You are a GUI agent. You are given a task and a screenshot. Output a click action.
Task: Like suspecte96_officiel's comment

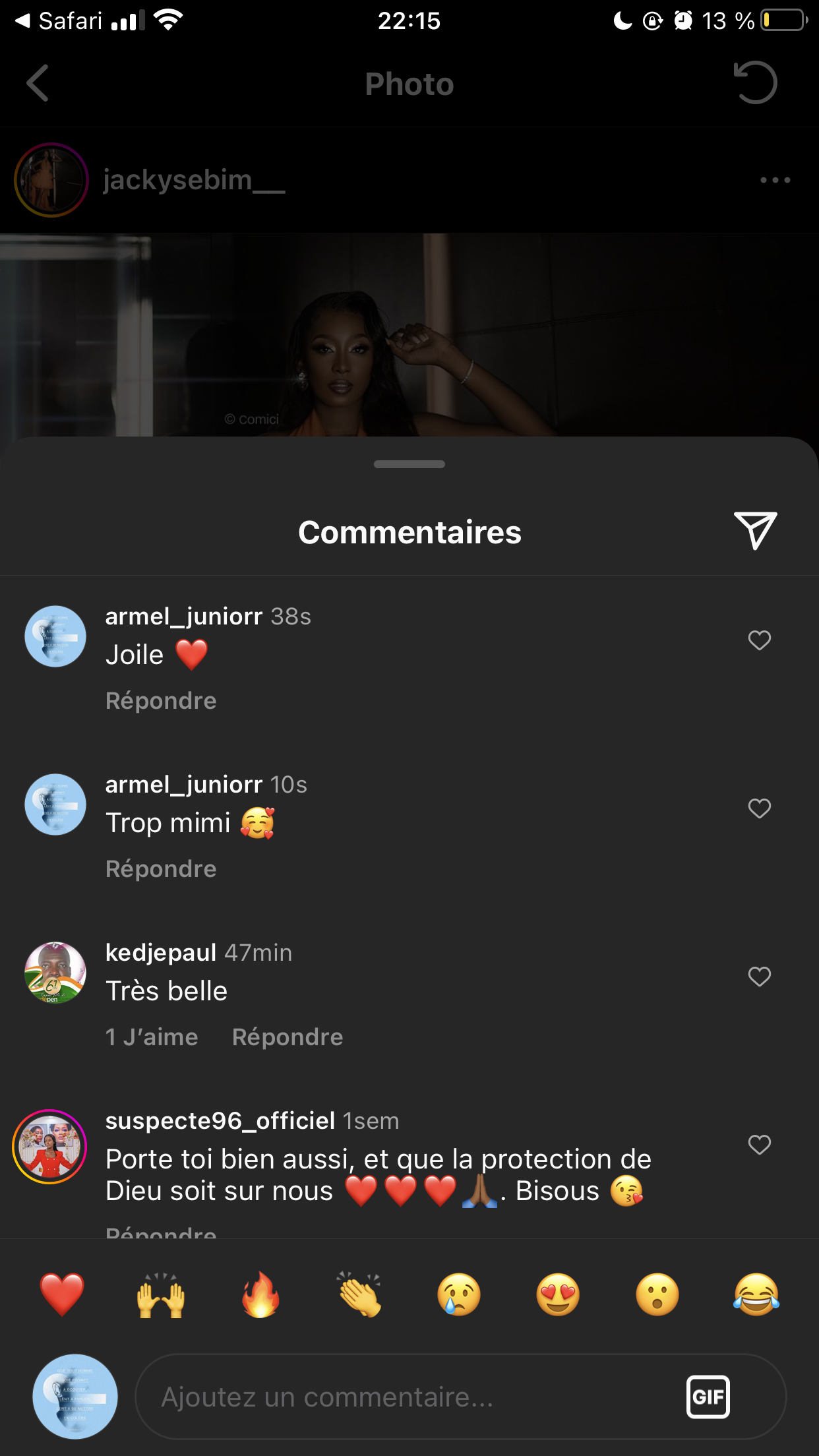click(759, 1145)
